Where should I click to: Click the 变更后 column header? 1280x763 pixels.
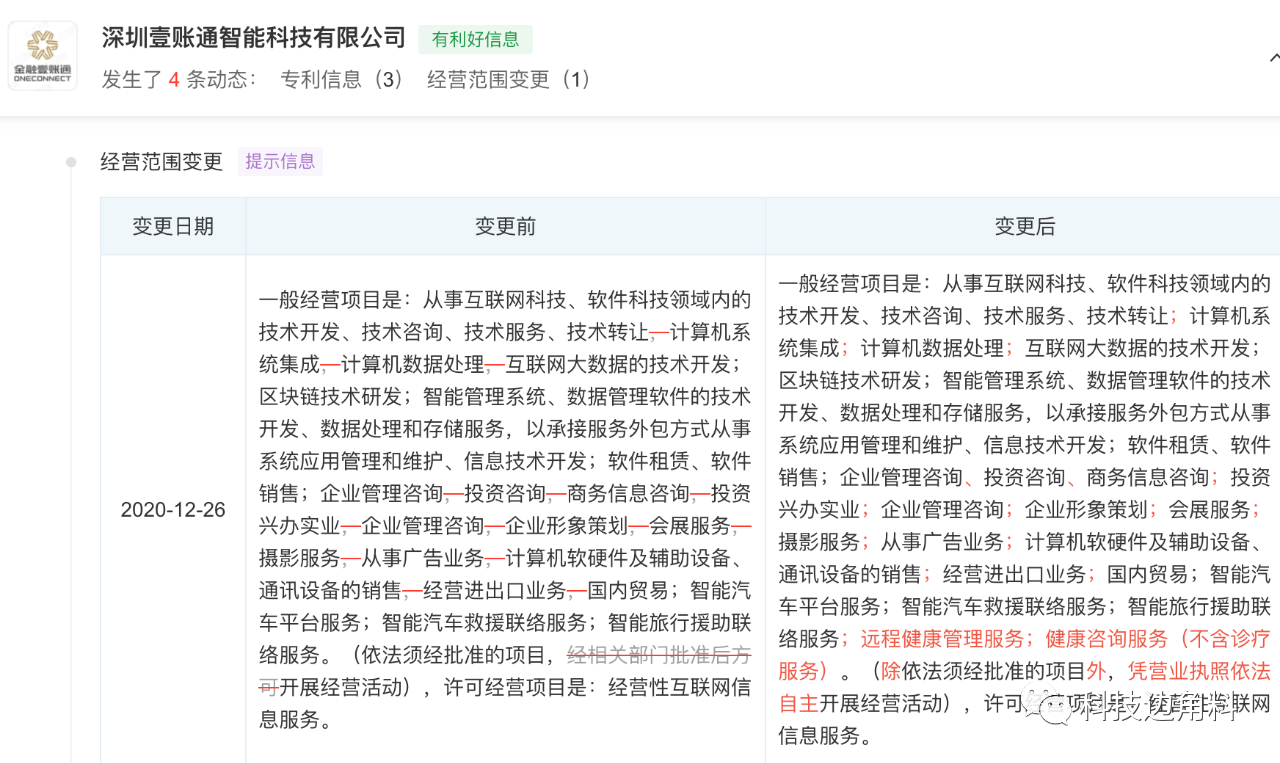coord(1024,227)
